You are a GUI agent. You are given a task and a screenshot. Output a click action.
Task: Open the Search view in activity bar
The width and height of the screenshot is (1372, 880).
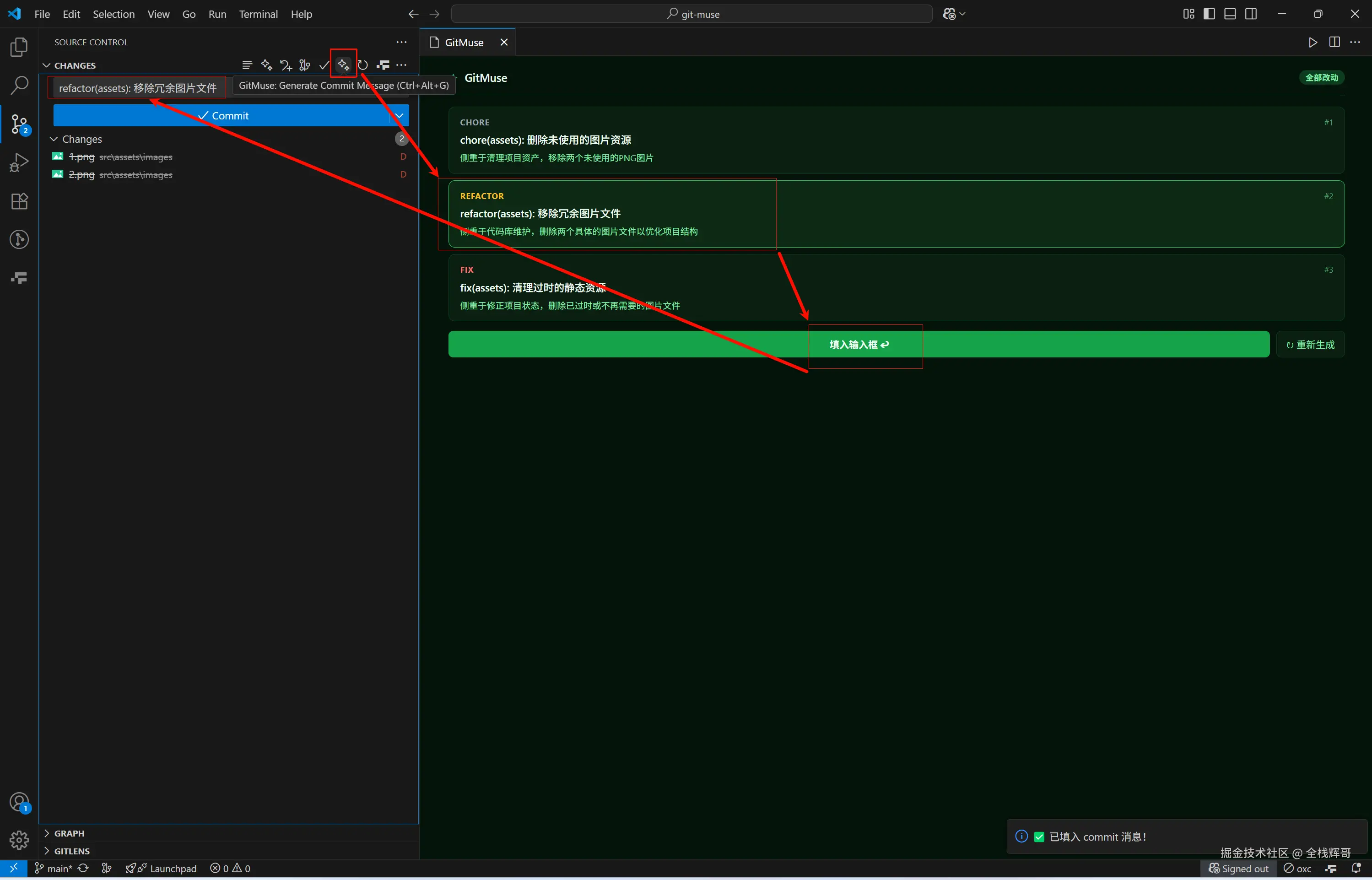point(19,86)
